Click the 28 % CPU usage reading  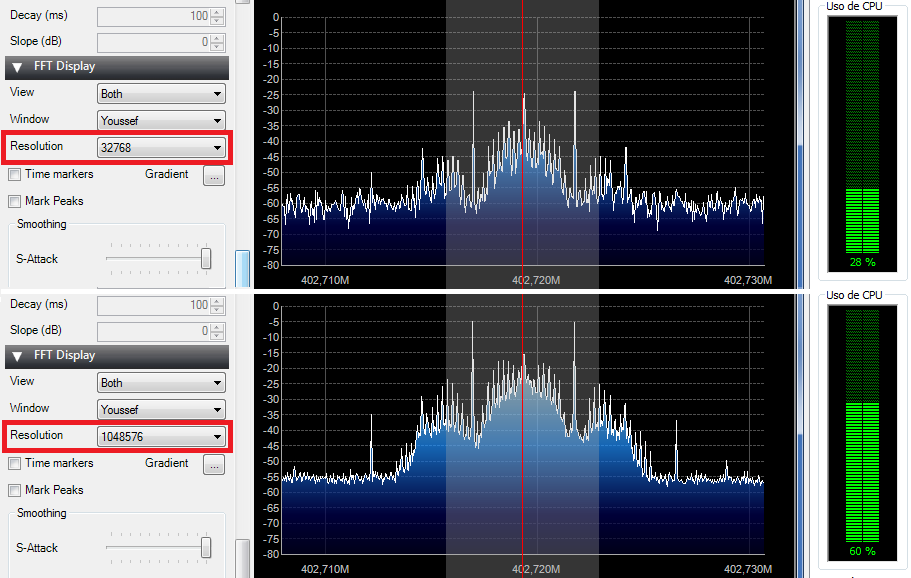[x=862, y=263]
